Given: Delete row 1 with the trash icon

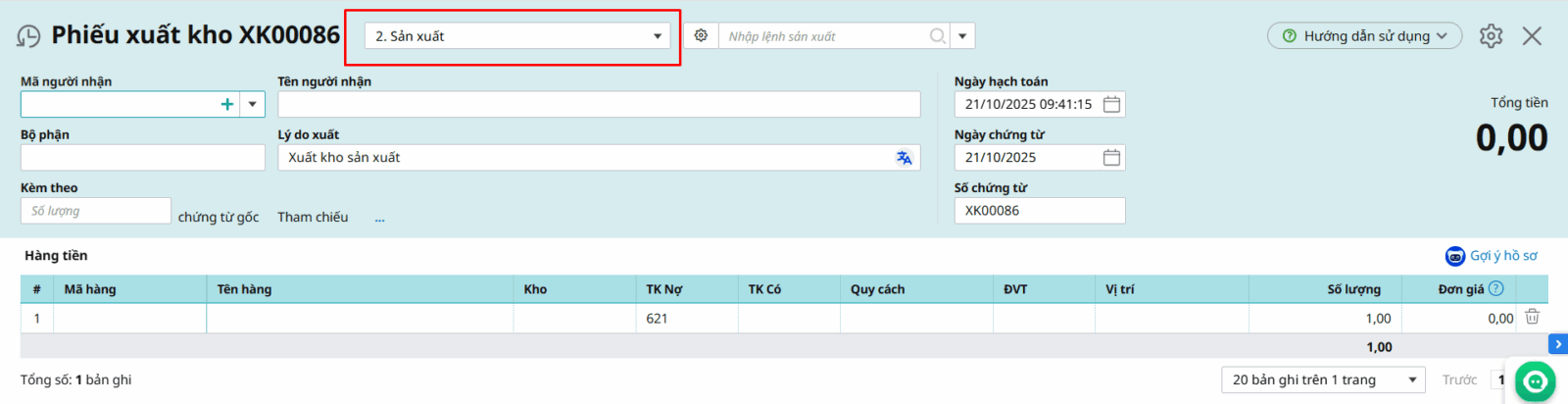Looking at the screenshot, I should 1532,317.
